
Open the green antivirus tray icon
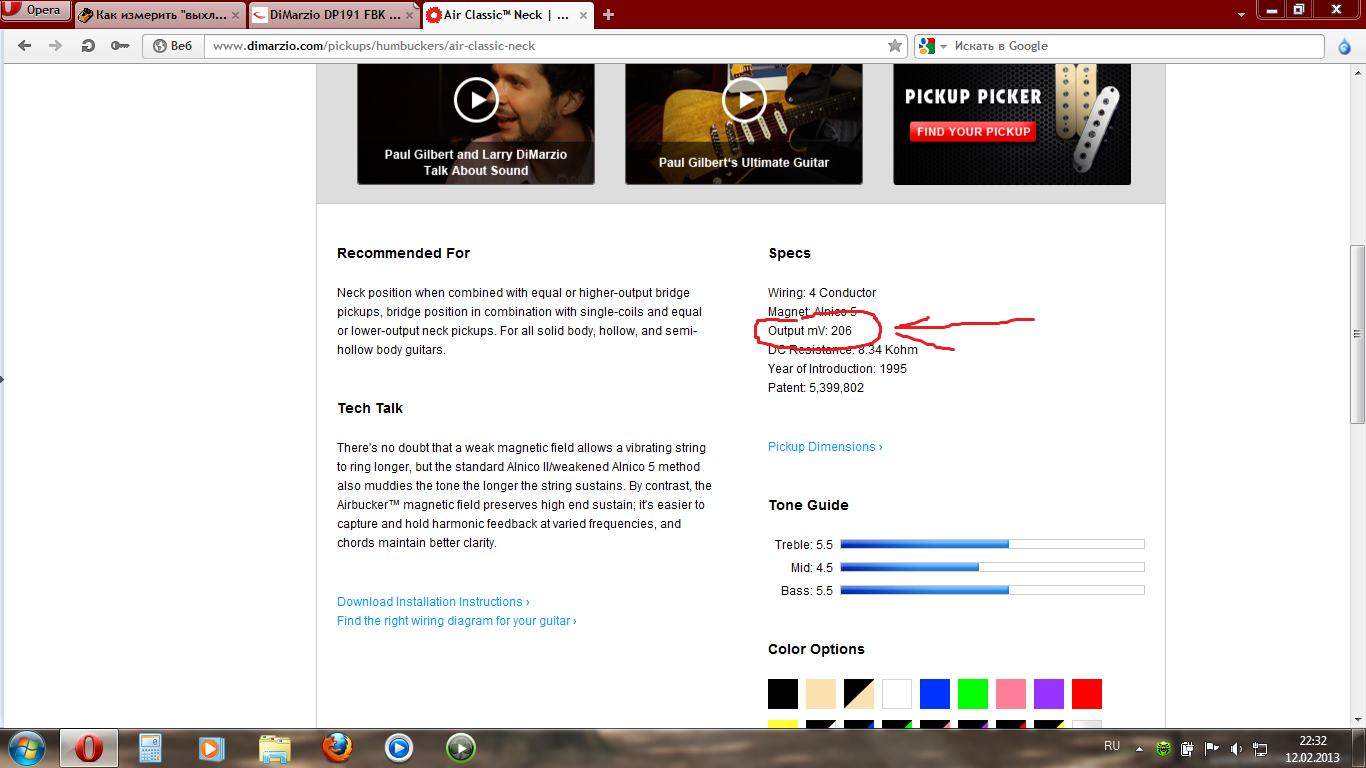click(1163, 748)
